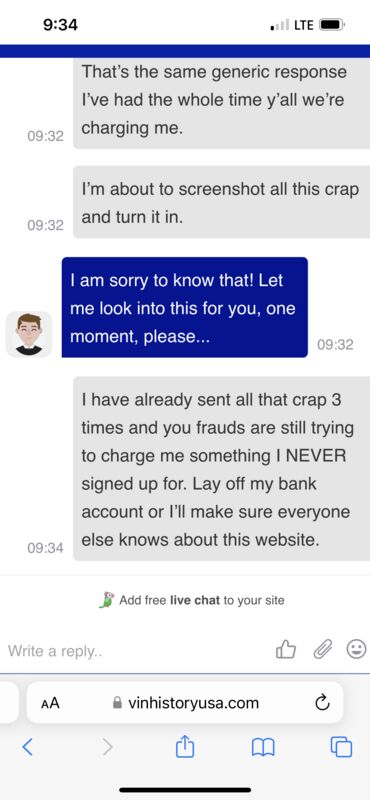Follow the Add free live chat link
The image size is (370, 800).
pyautogui.click(x=191, y=600)
